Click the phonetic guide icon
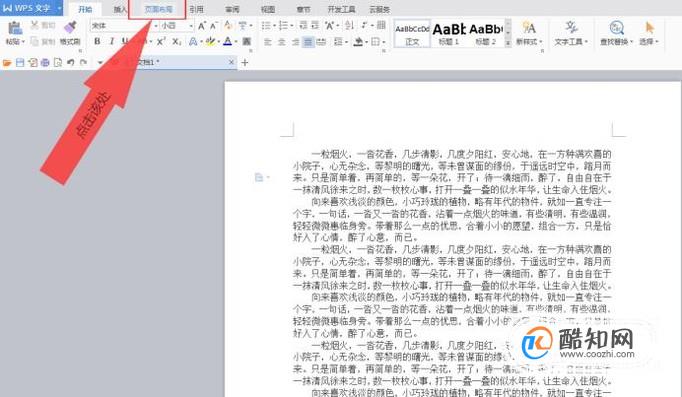 pos(243,26)
